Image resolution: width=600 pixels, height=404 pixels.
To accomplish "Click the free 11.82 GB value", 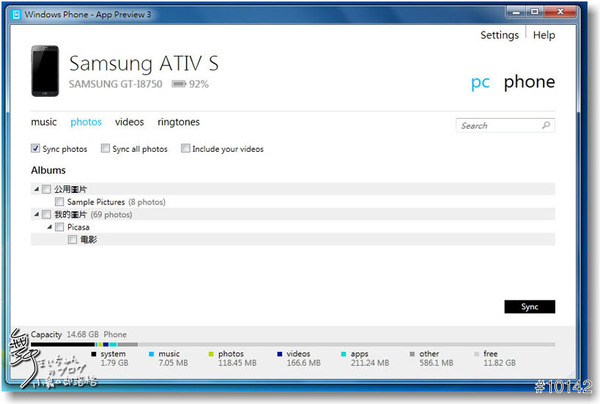I will coord(499,363).
